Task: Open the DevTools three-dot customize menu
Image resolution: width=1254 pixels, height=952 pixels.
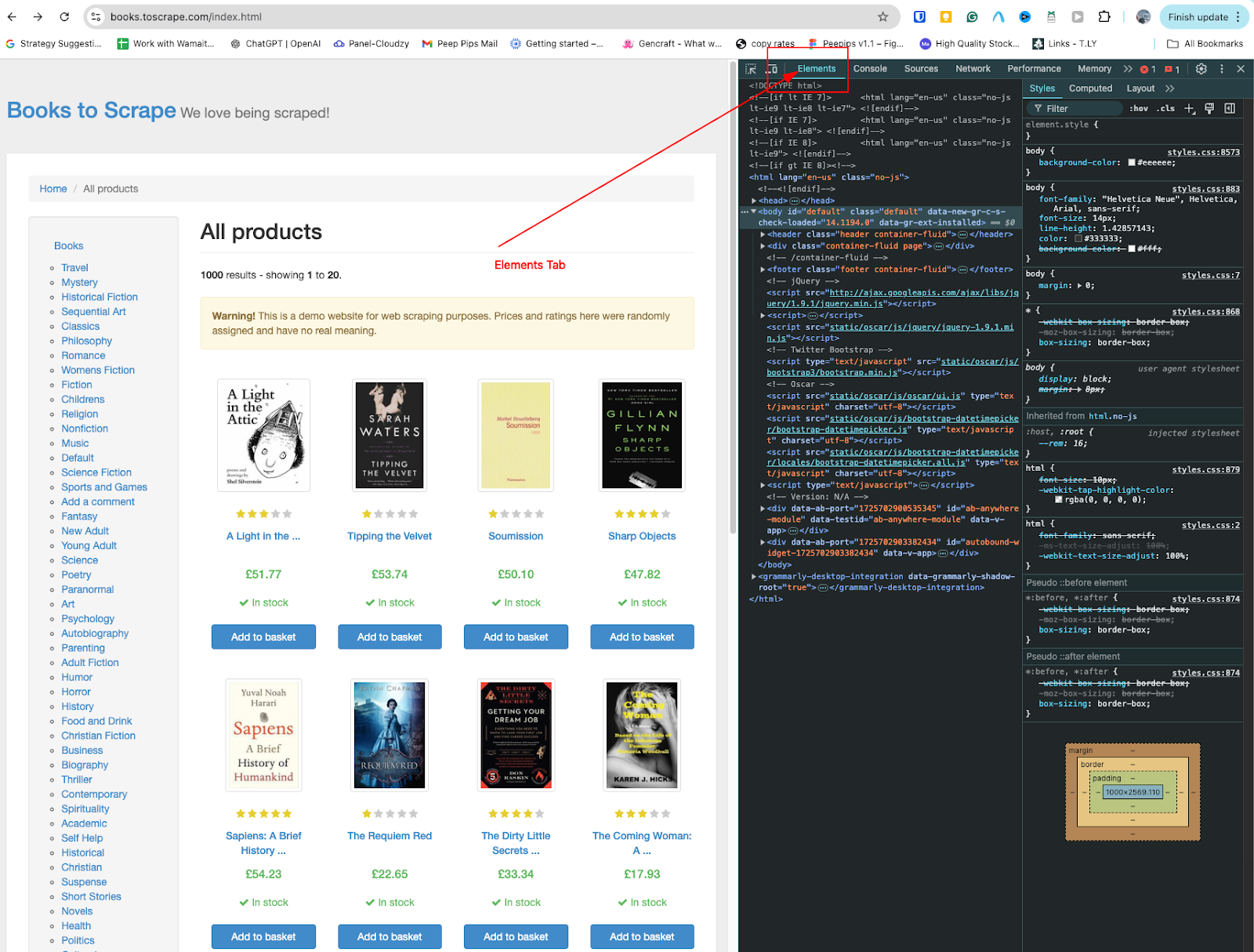Action: 1222,70
